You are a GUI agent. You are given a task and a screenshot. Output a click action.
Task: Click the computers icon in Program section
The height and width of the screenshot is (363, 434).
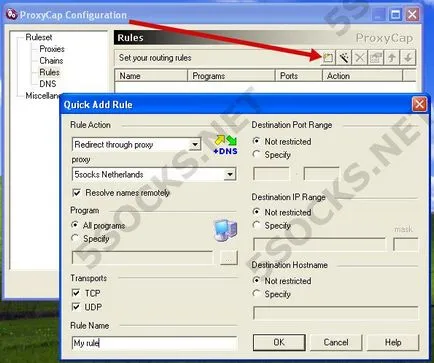pyautogui.click(x=225, y=230)
